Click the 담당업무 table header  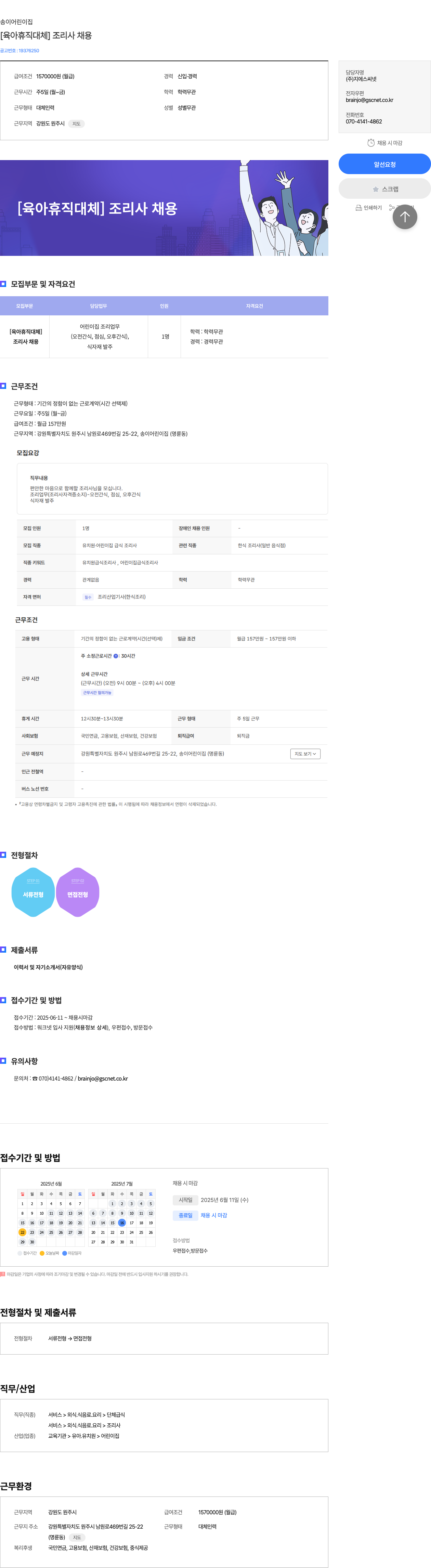[x=99, y=305]
